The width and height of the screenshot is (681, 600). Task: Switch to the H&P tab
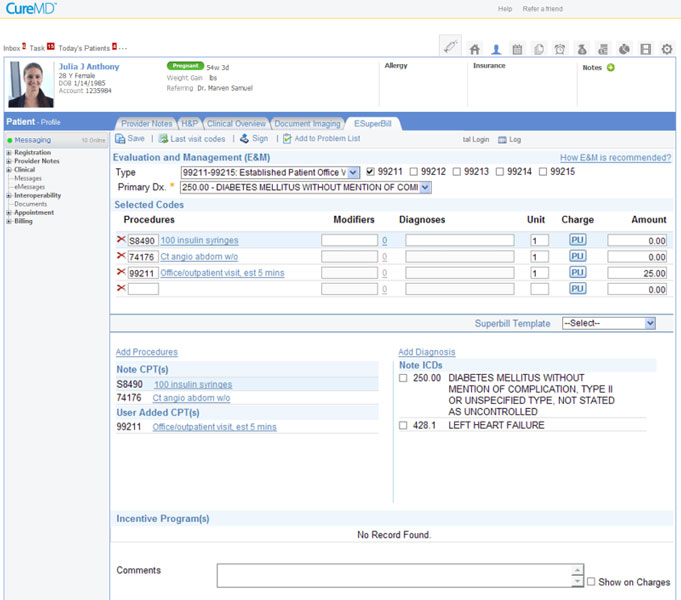(x=189, y=124)
